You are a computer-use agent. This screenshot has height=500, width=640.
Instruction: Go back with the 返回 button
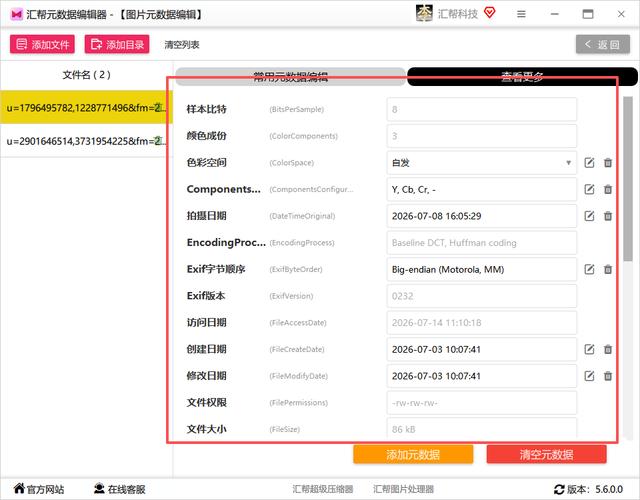(x=603, y=44)
